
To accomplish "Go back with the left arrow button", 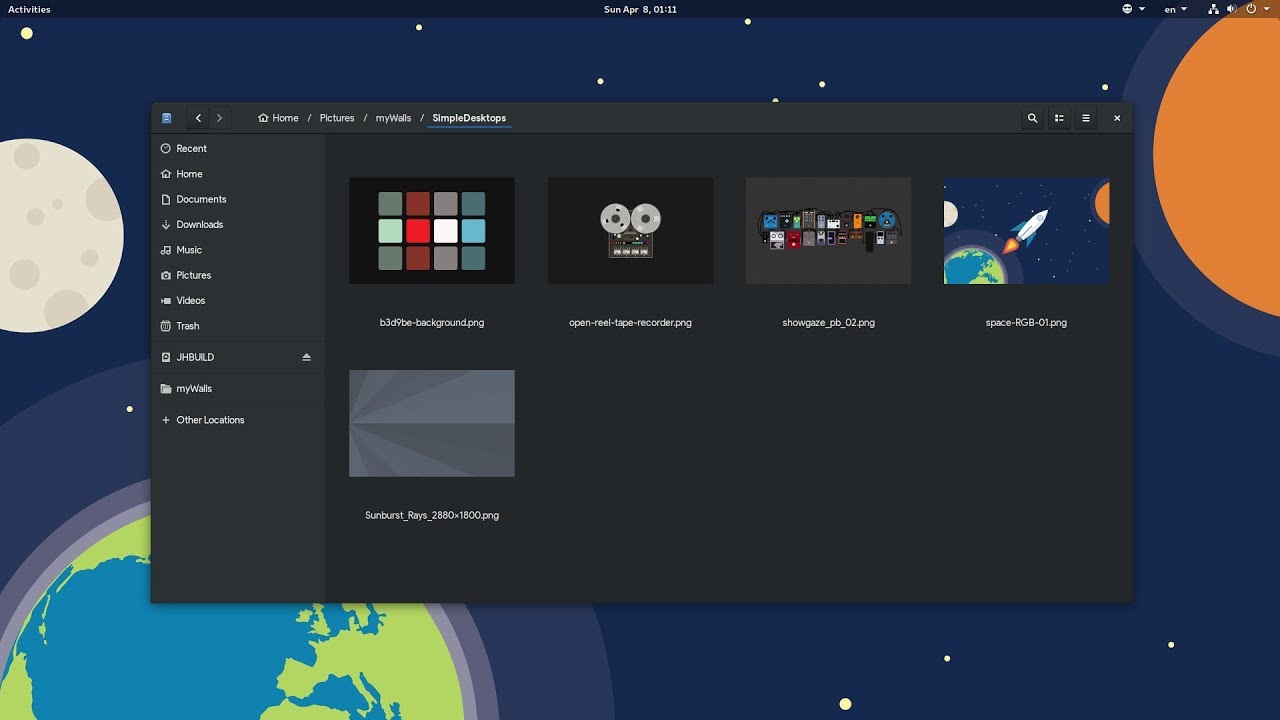I will point(198,118).
